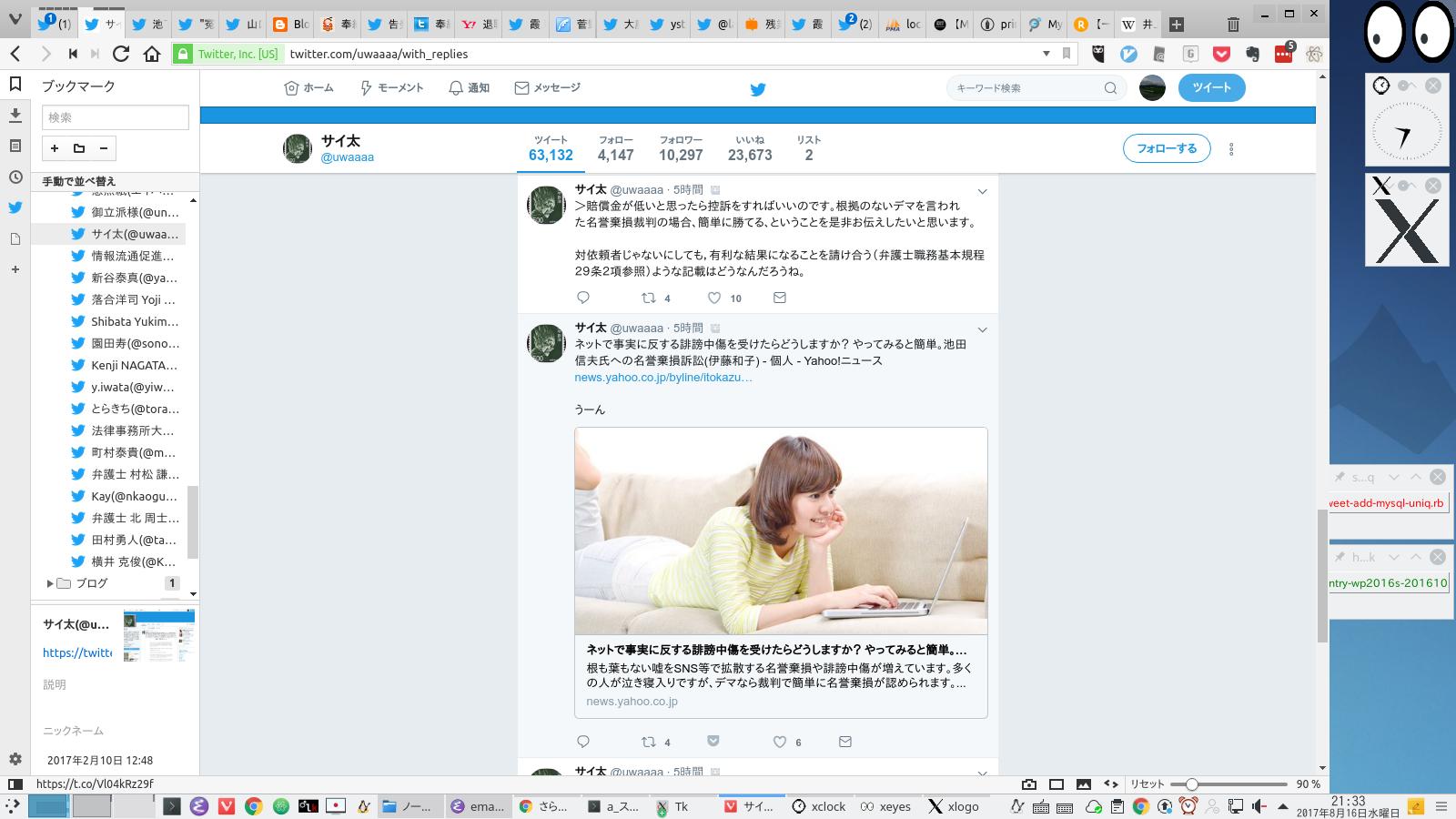Click Twitter bird logo in header
The width and height of the screenshot is (1456, 819).
click(757, 88)
